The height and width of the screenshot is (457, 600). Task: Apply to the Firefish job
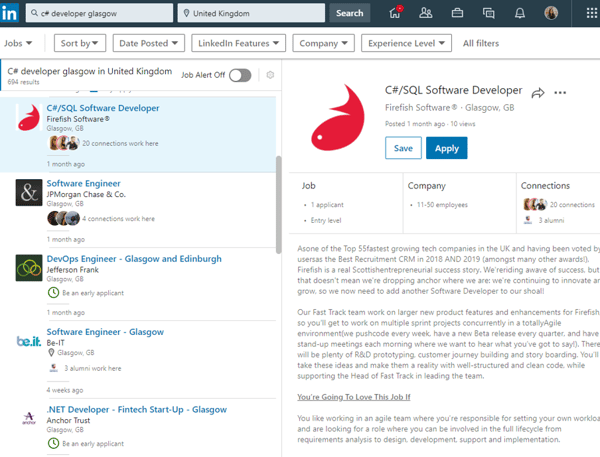447,148
